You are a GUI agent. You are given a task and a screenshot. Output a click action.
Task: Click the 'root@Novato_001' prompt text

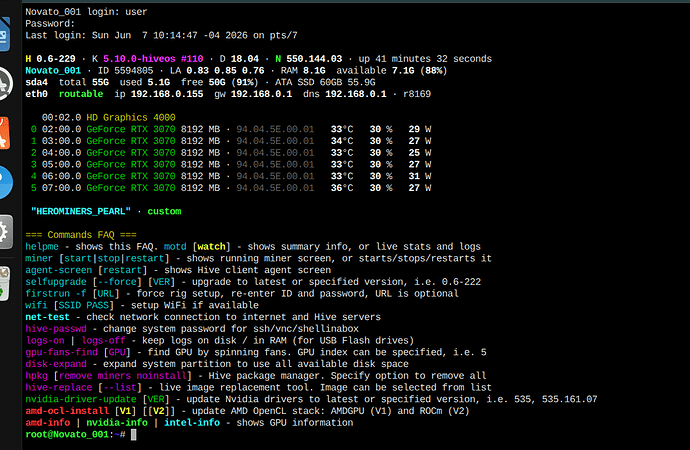click(67, 435)
